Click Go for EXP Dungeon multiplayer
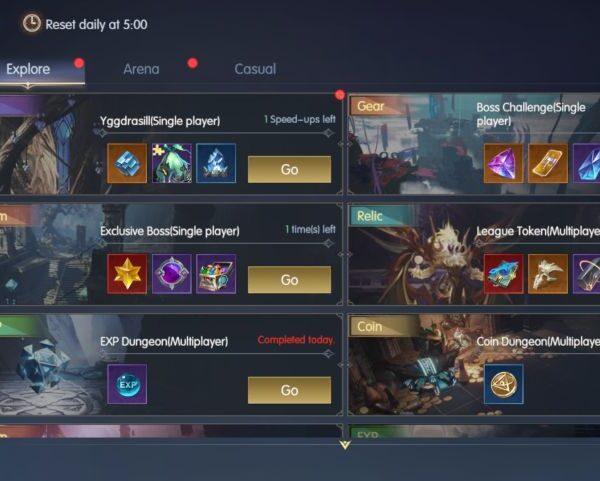Screen dimensions: 600x481 click(x=289, y=390)
